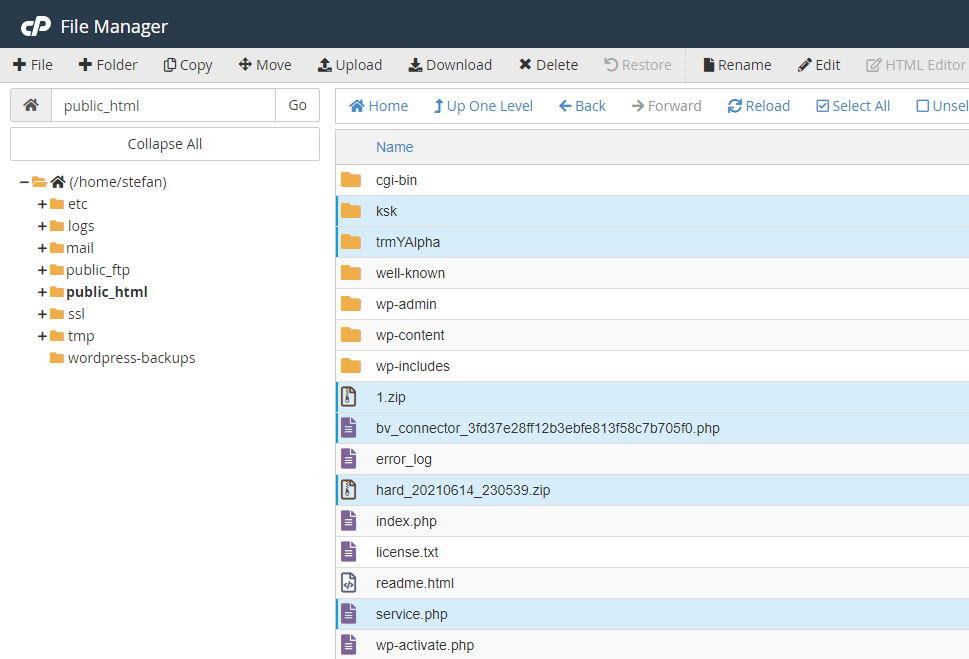Click the Move arrows icon
This screenshot has height=659, width=969.
(245, 65)
